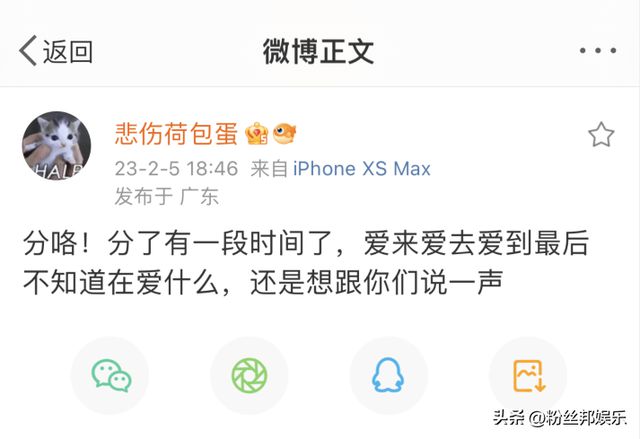Tap the post timestamp 23-2-5 18:46
640x439 pixels.
pos(176,169)
